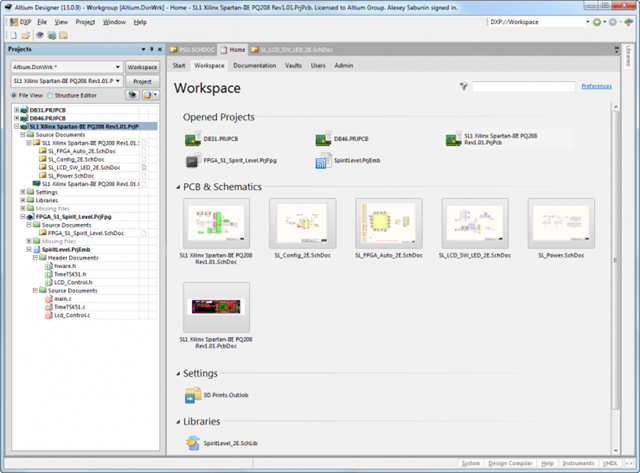Image resolution: width=640 pixels, height=473 pixels.
Task: Click the green navigate back arrow icon
Action: pyautogui.click(x=597, y=22)
